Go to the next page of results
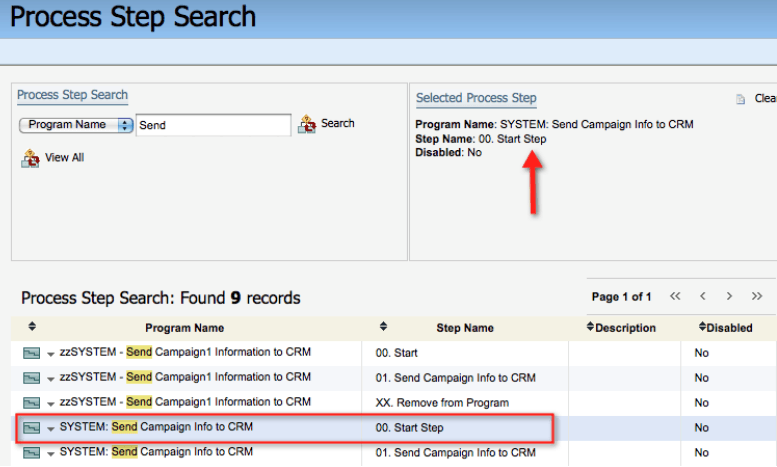This screenshot has width=777, height=467. pyautogui.click(x=729, y=296)
